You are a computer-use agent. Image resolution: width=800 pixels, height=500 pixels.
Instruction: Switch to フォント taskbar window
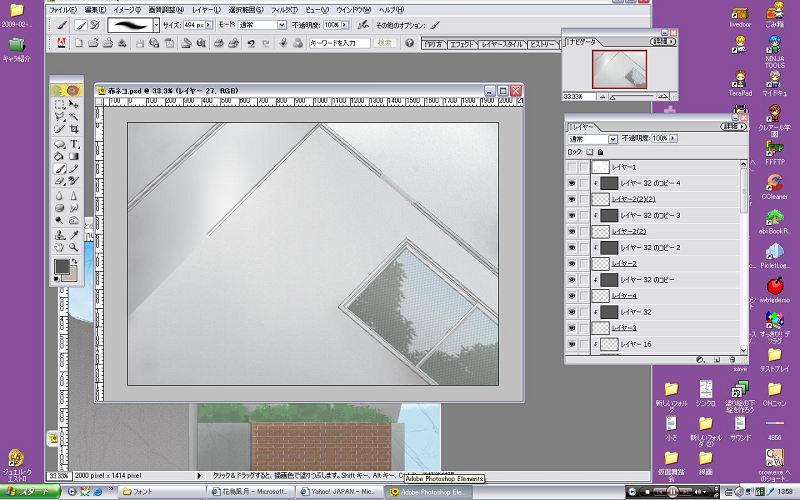[162, 492]
